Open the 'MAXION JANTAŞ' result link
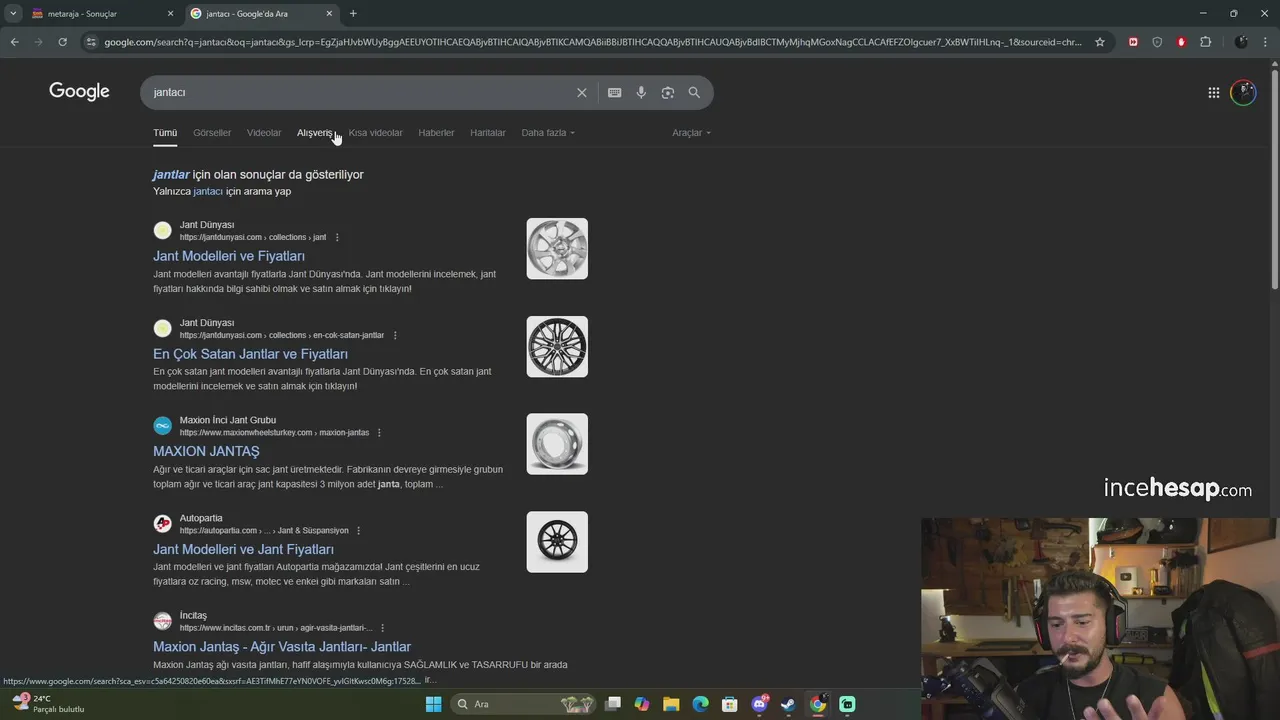This screenshot has height=720, width=1280. tap(206, 451)
